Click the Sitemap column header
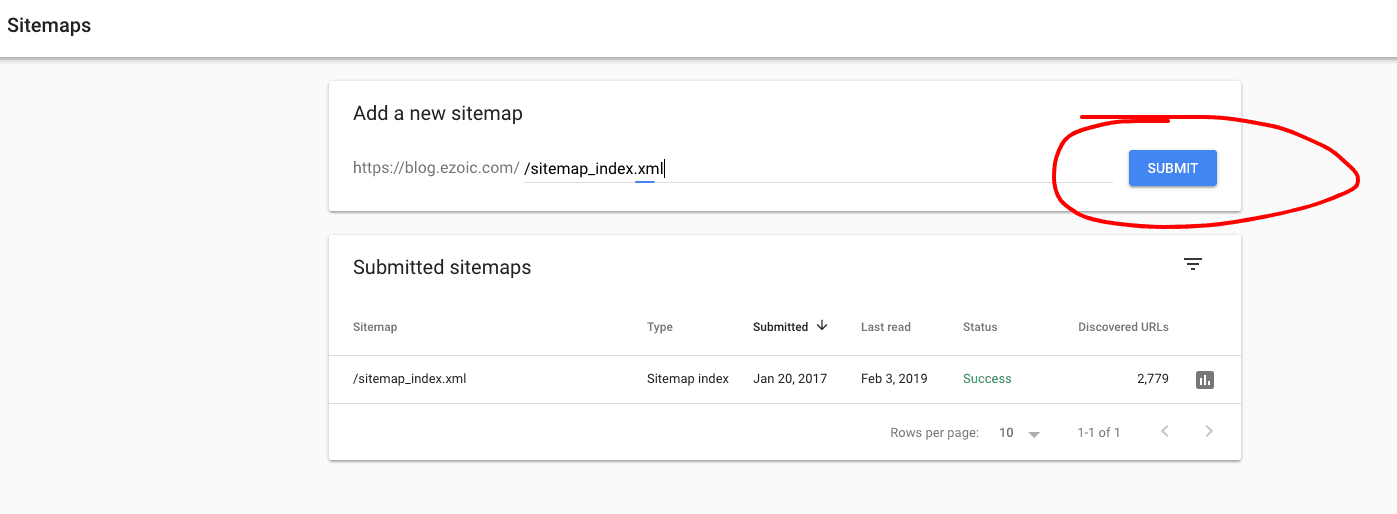The width and height of the screenshot is (1397, 514). click(x=375, y=327)
